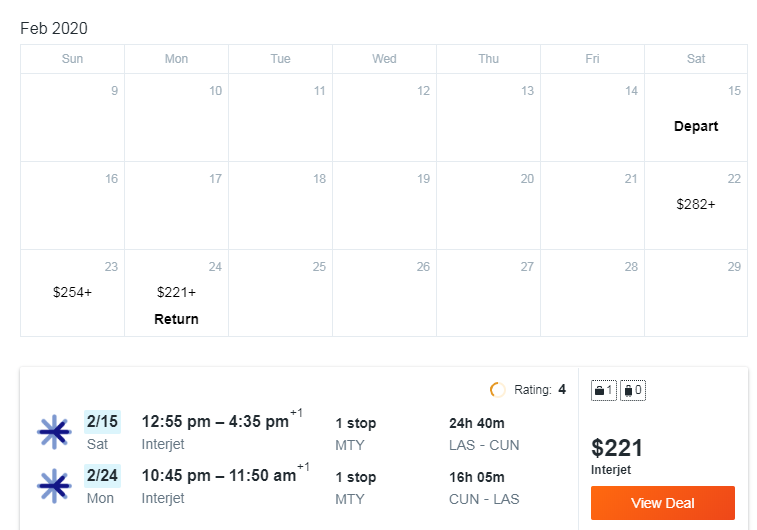The height and width of the screenshot is (530, 757).
Task: Select February 24 return date cell
Action: point(176,293)
